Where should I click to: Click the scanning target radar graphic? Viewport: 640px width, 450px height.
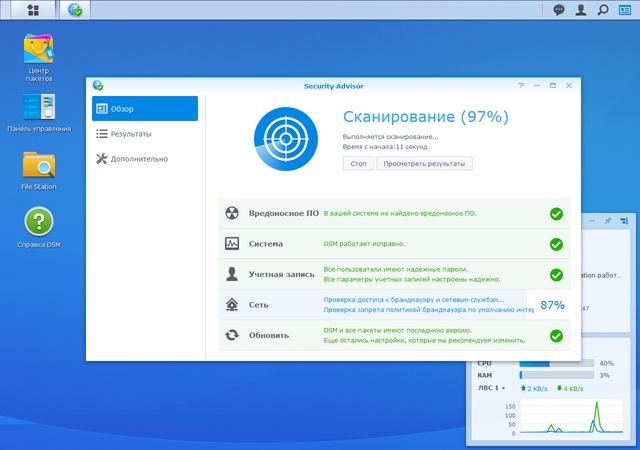click(x=286, y=139)
